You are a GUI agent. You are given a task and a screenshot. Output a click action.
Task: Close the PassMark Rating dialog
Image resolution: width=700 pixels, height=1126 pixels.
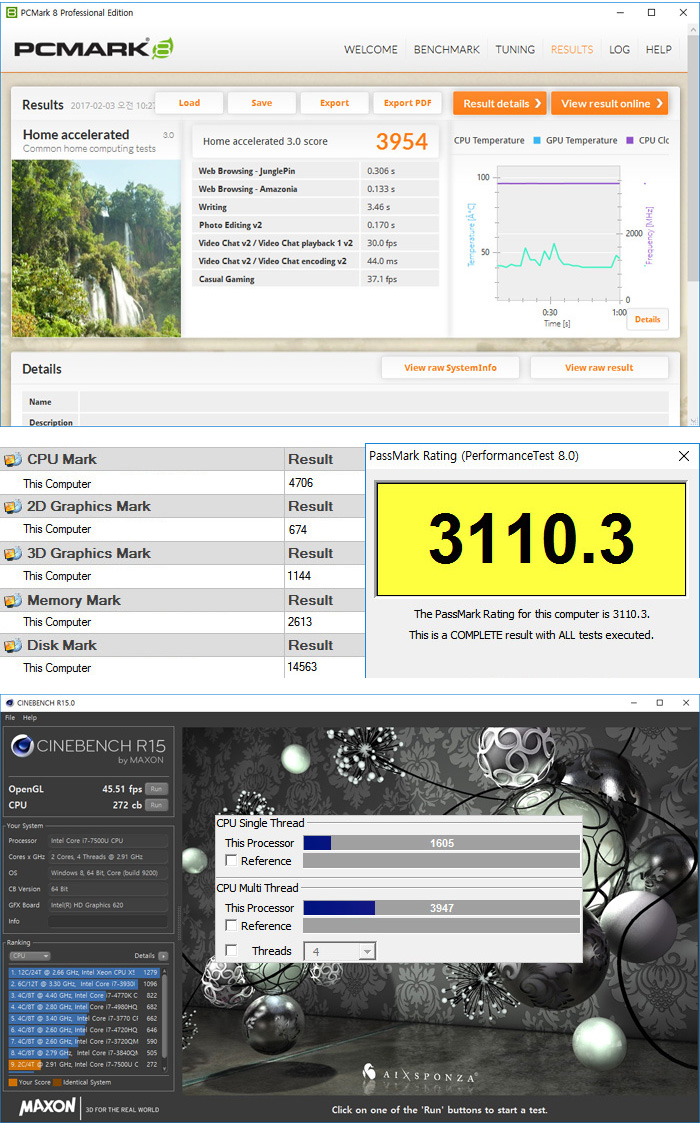[x=684, y=456]
